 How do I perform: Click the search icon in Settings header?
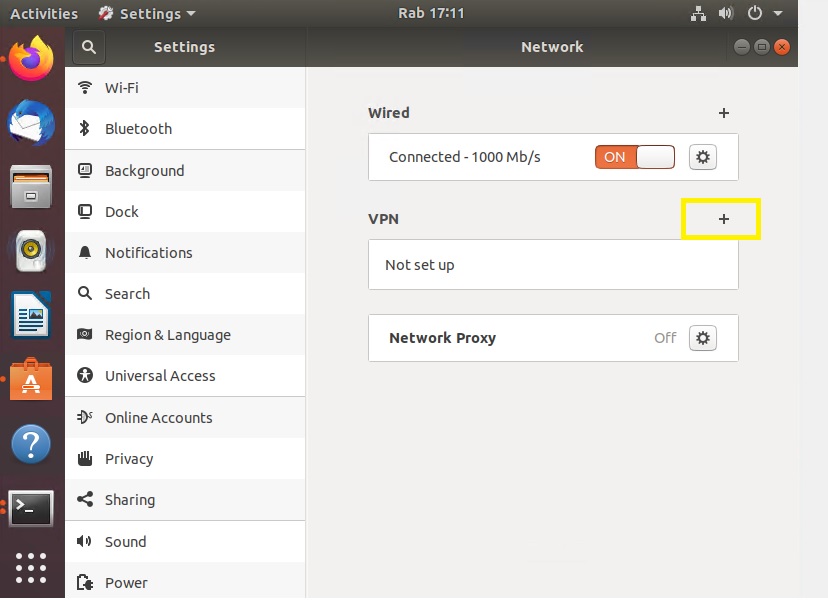tap(89, 47)
